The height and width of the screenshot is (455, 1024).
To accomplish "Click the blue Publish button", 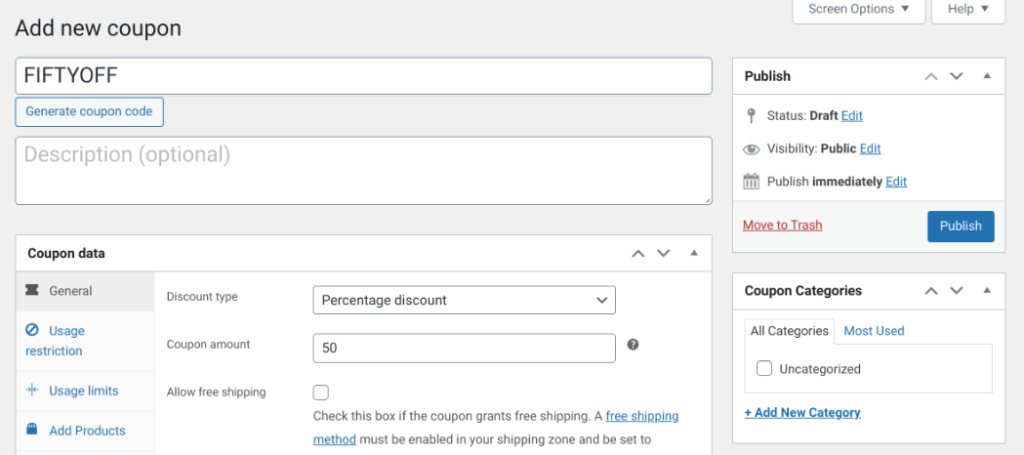I will coord(961,227).
